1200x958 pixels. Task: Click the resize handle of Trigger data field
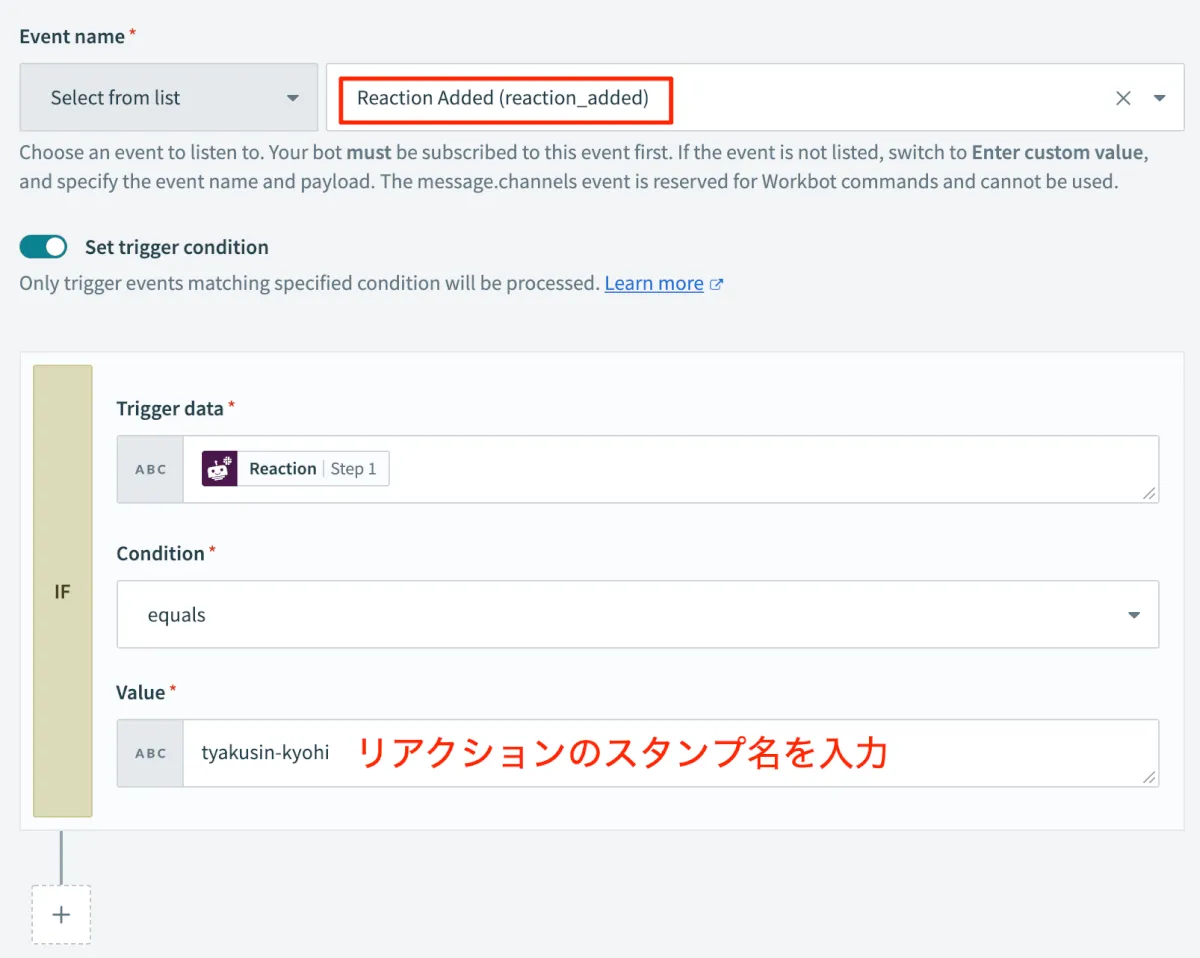coord(1149,493)
